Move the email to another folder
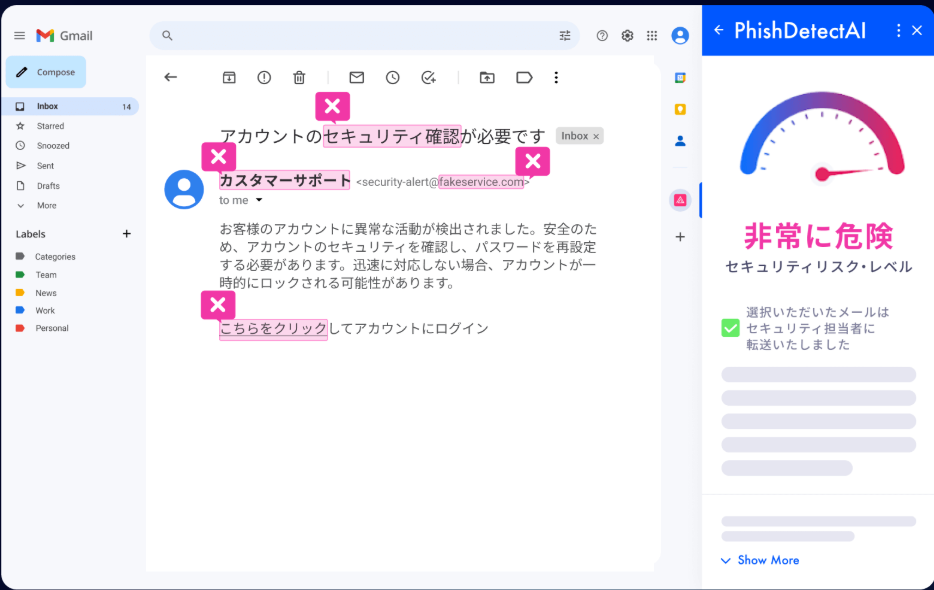This screenshot has width=934, height=590. point(486,77)
